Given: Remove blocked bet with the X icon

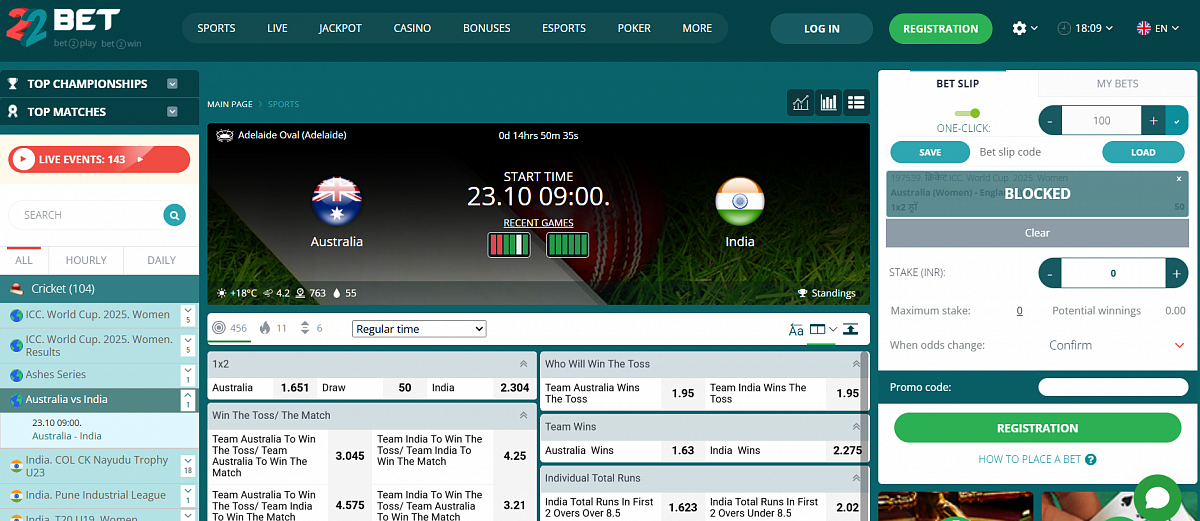Looking at the screenshot, I should click(1179, 178).
